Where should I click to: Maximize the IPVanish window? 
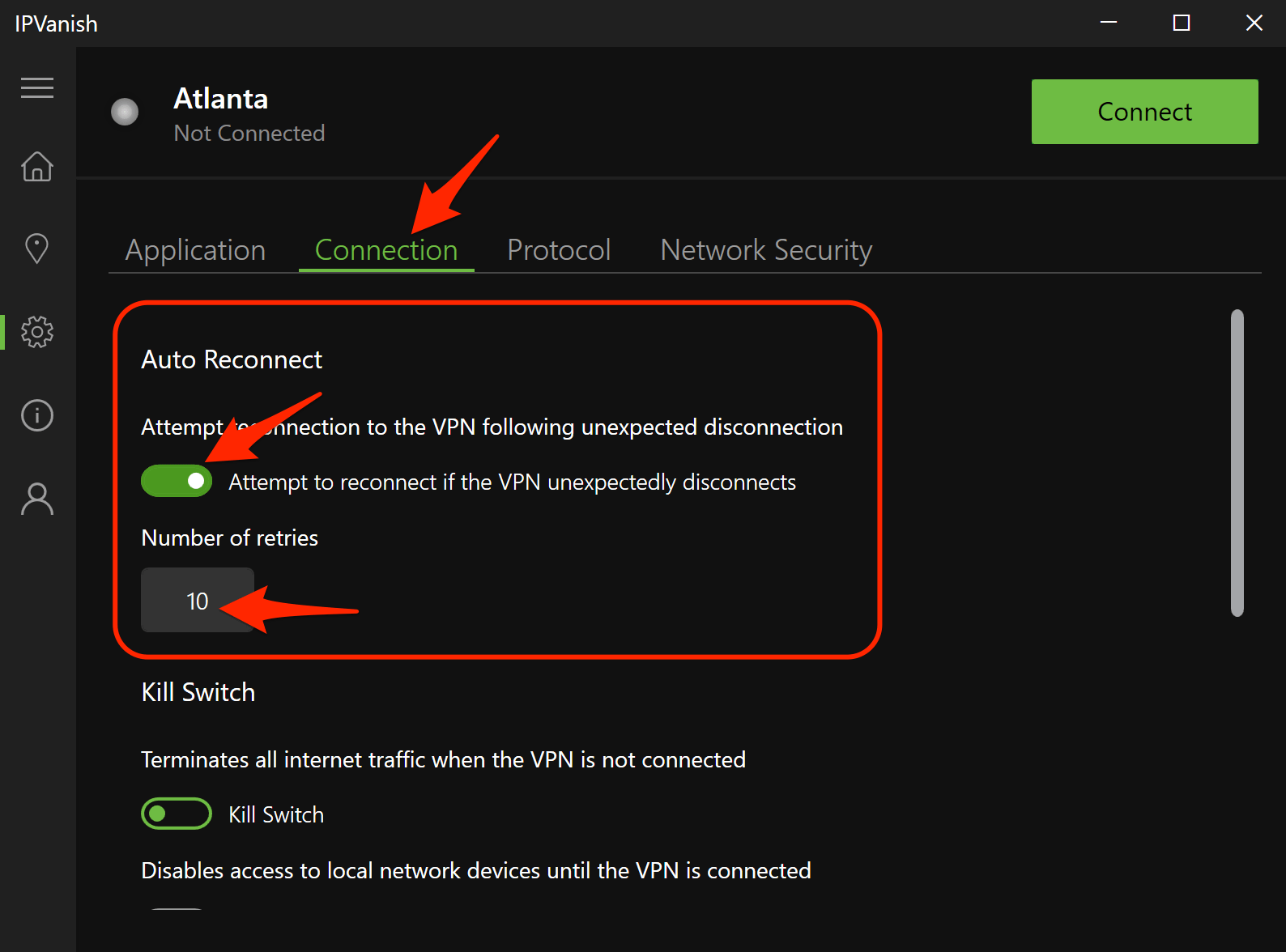click(x=1182, y=23)
